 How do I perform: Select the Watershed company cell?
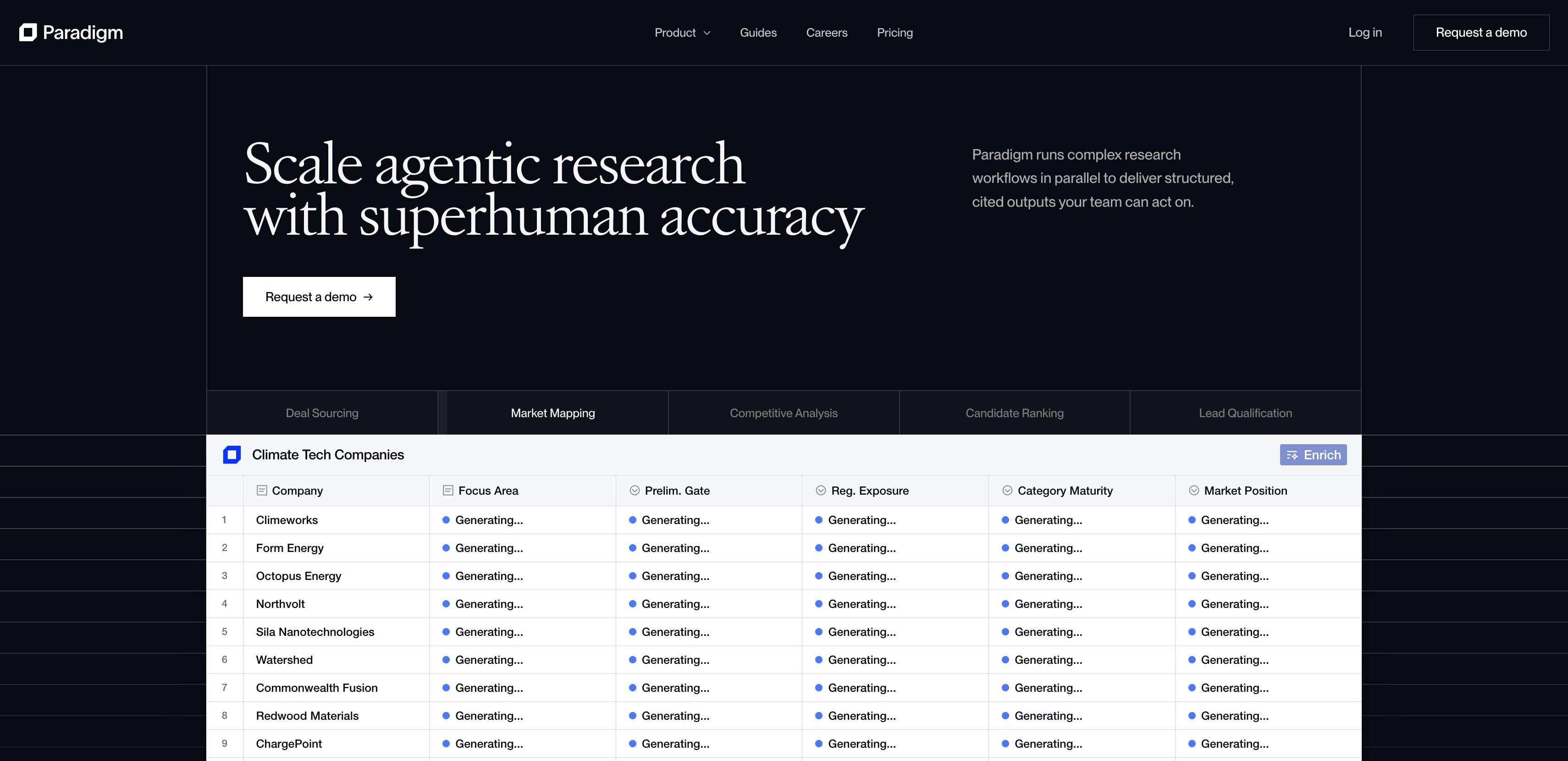pos(336,660)
